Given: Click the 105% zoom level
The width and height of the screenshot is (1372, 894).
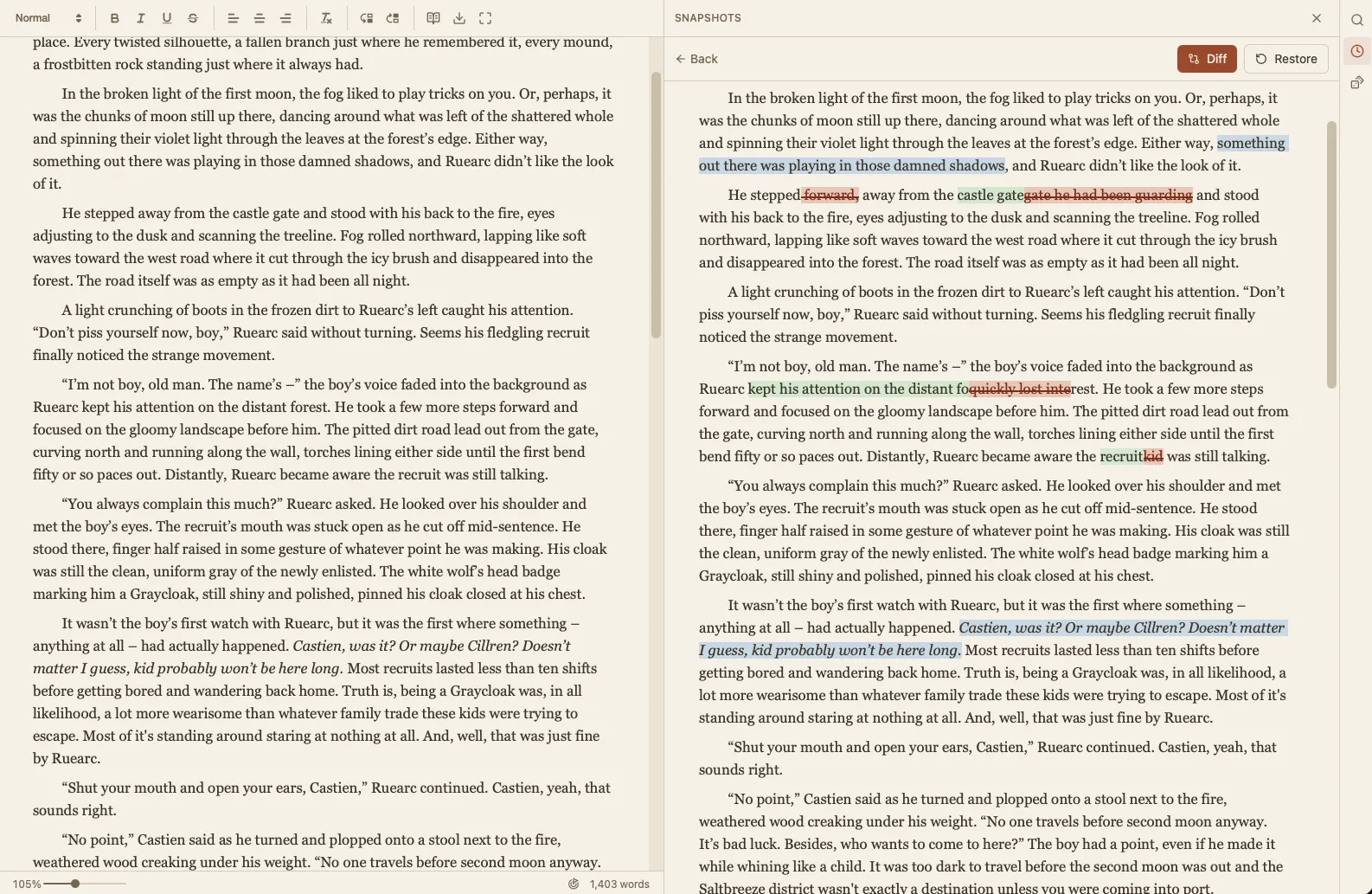Looking at the screenshot, I should click(27, 884).
